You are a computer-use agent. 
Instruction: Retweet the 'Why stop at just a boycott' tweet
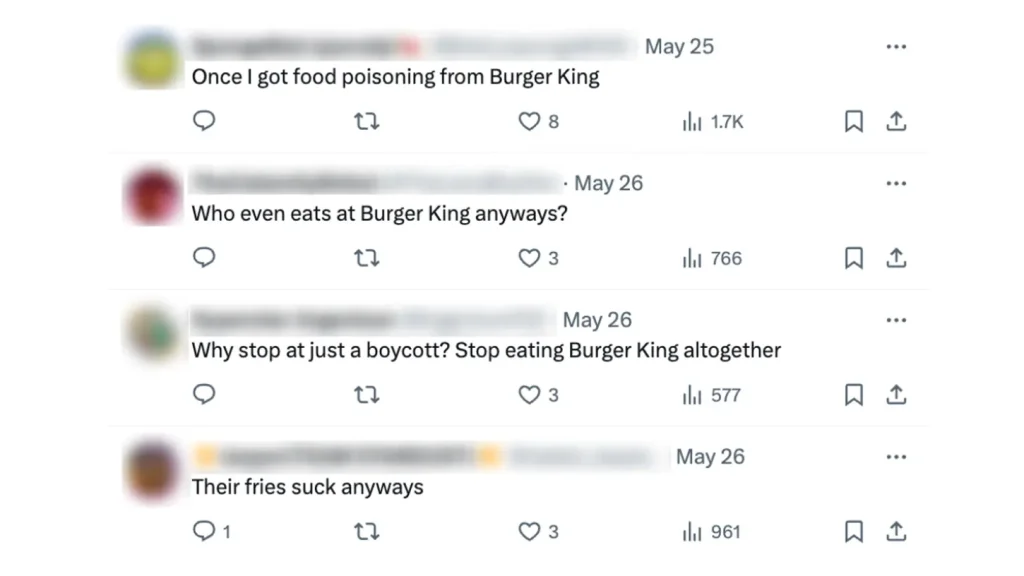click(367, 395)
